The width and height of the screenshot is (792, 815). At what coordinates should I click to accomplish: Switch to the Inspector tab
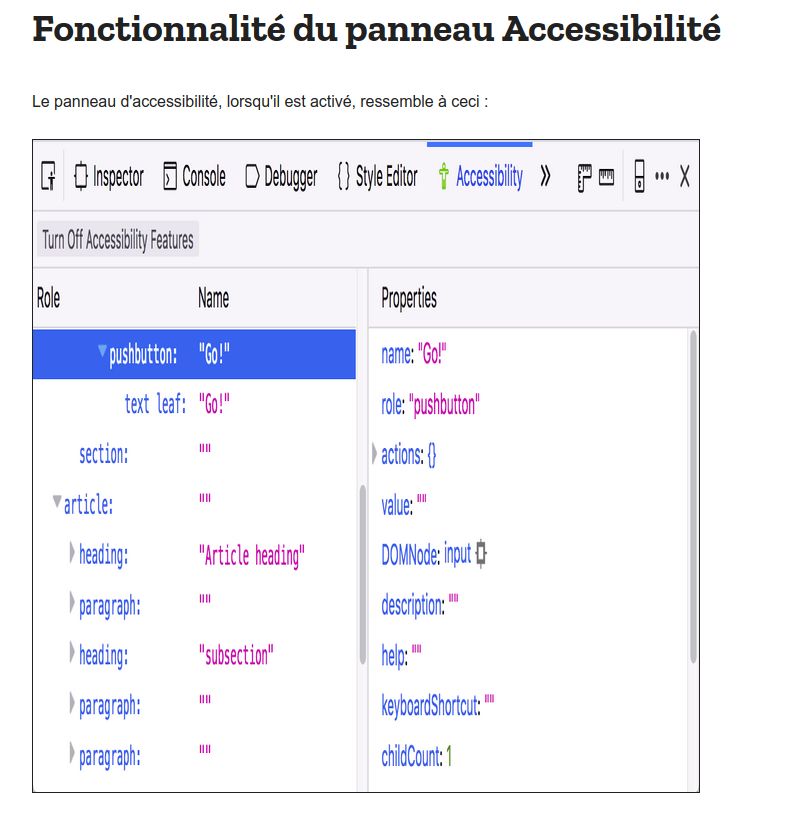click(x=109, y=177)
